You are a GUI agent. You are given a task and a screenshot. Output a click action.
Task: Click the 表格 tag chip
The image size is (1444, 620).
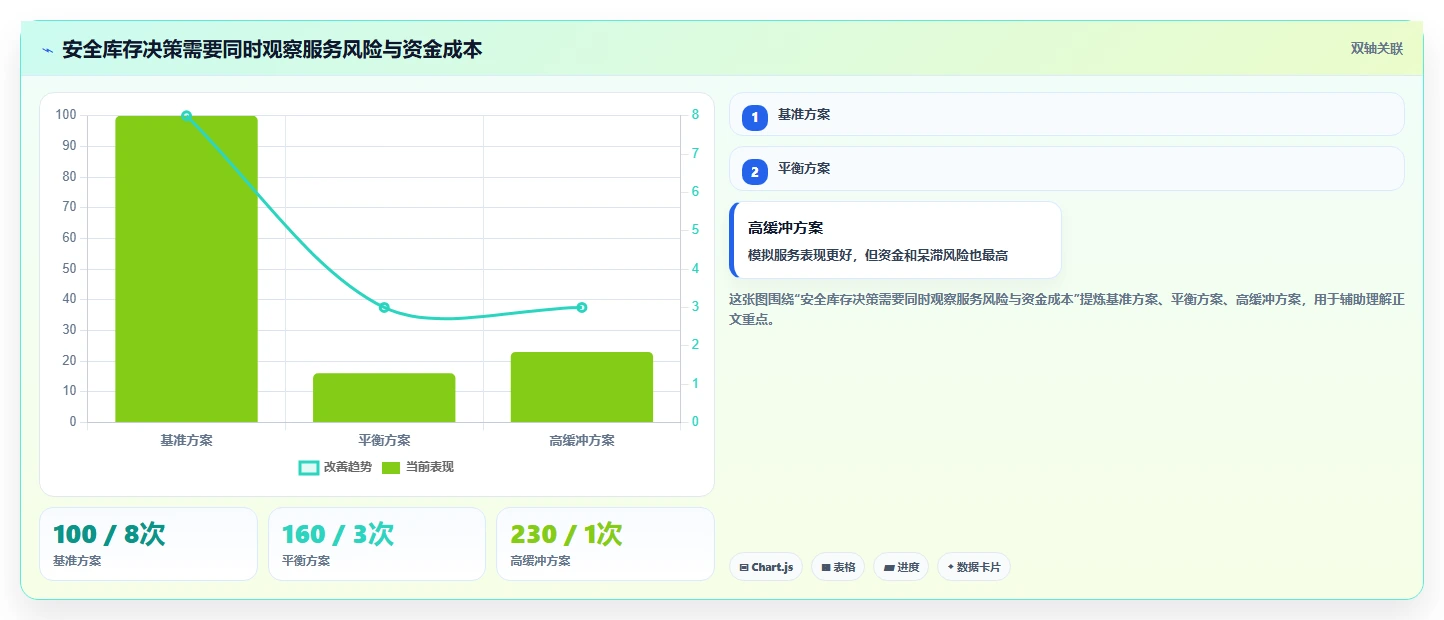838,567
